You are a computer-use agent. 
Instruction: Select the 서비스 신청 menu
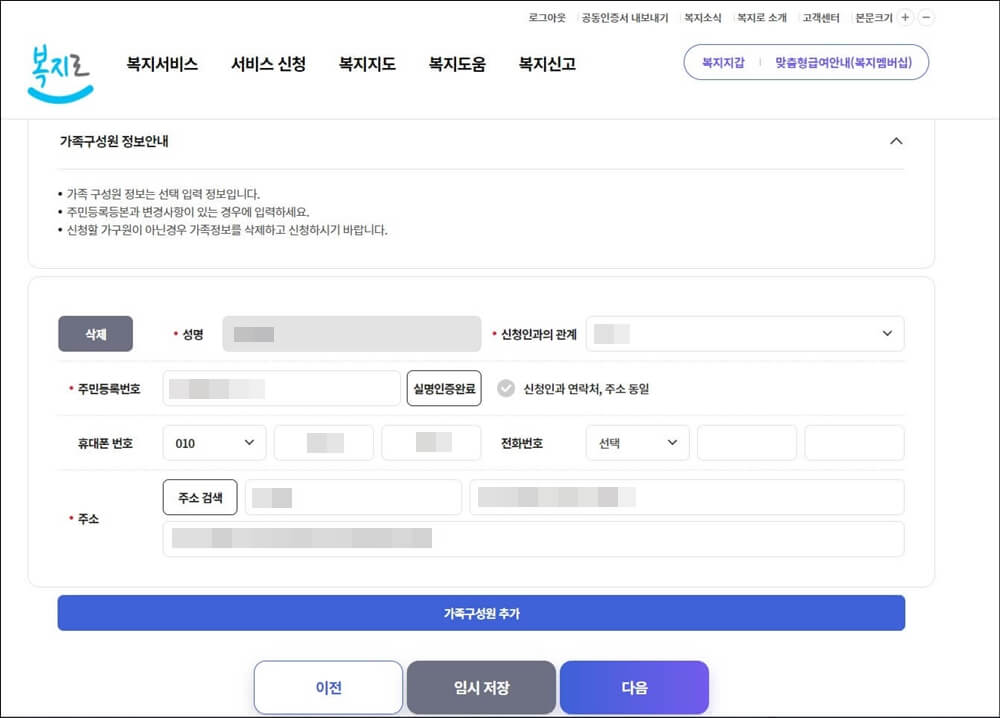pos(268,62)
